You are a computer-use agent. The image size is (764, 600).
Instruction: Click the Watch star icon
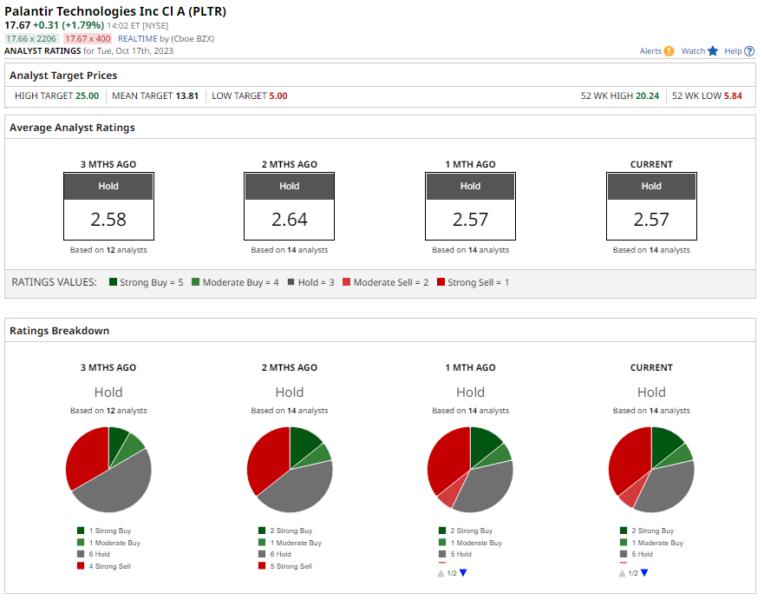713,51
